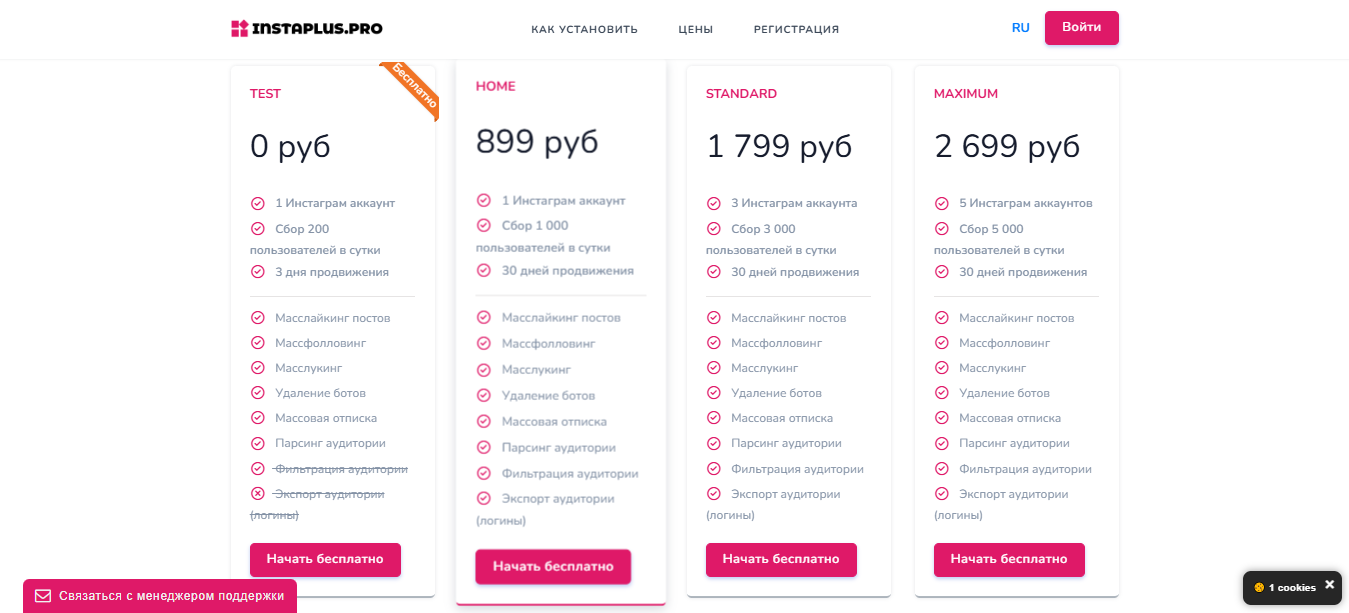Viewport: 1349px width, 613px height.
Task: Go to the Цены menu item
Action: pos(695,29)
